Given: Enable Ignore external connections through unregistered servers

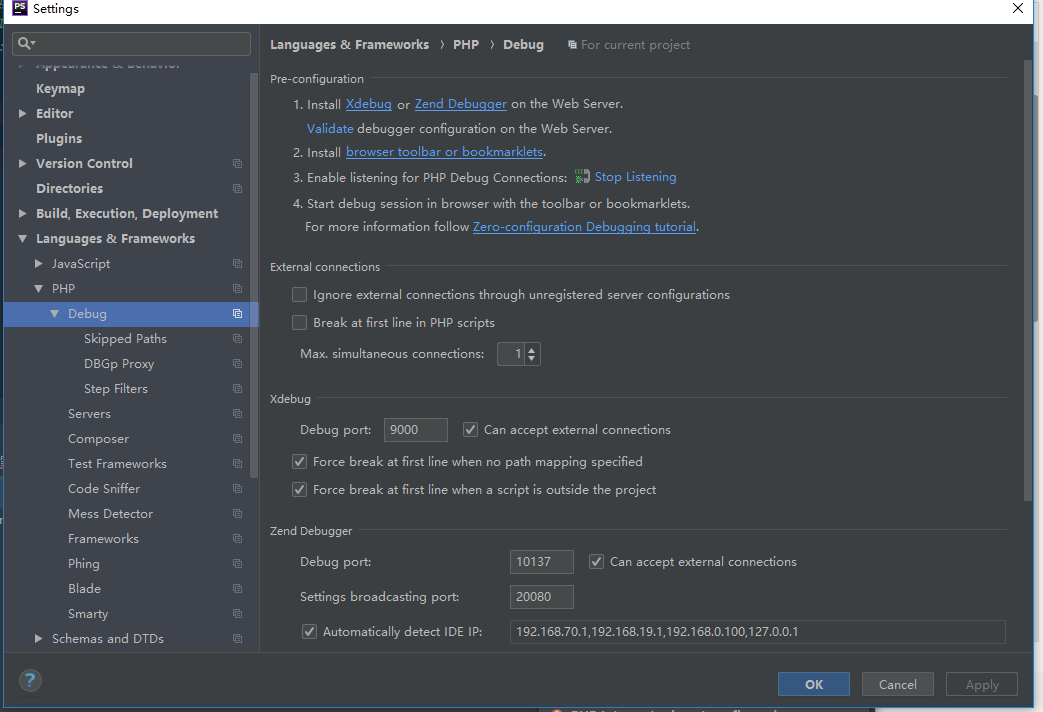Looking at the screenshot, I should click(x=299, y=295).
